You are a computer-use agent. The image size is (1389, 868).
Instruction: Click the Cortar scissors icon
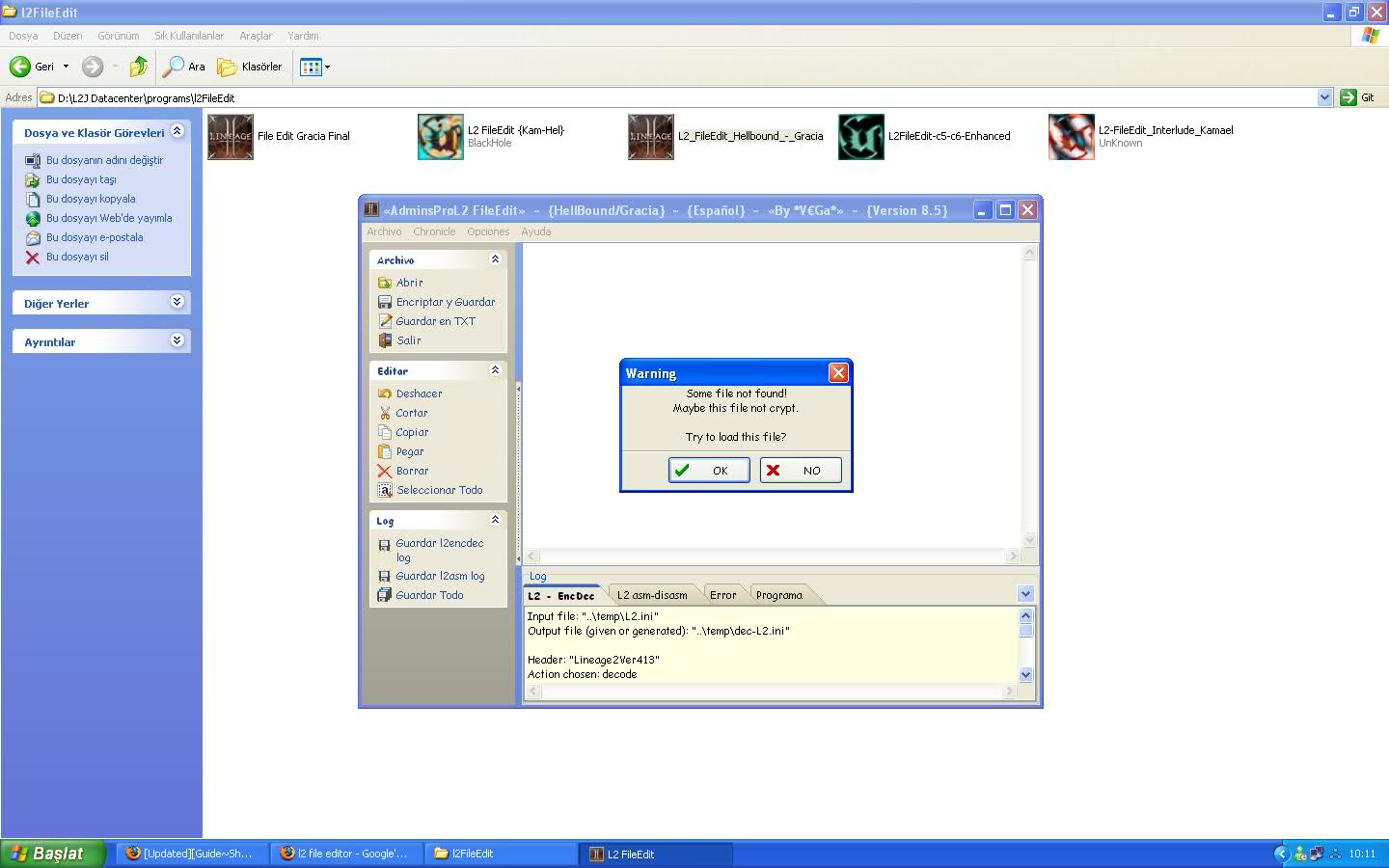coord(385,413)
